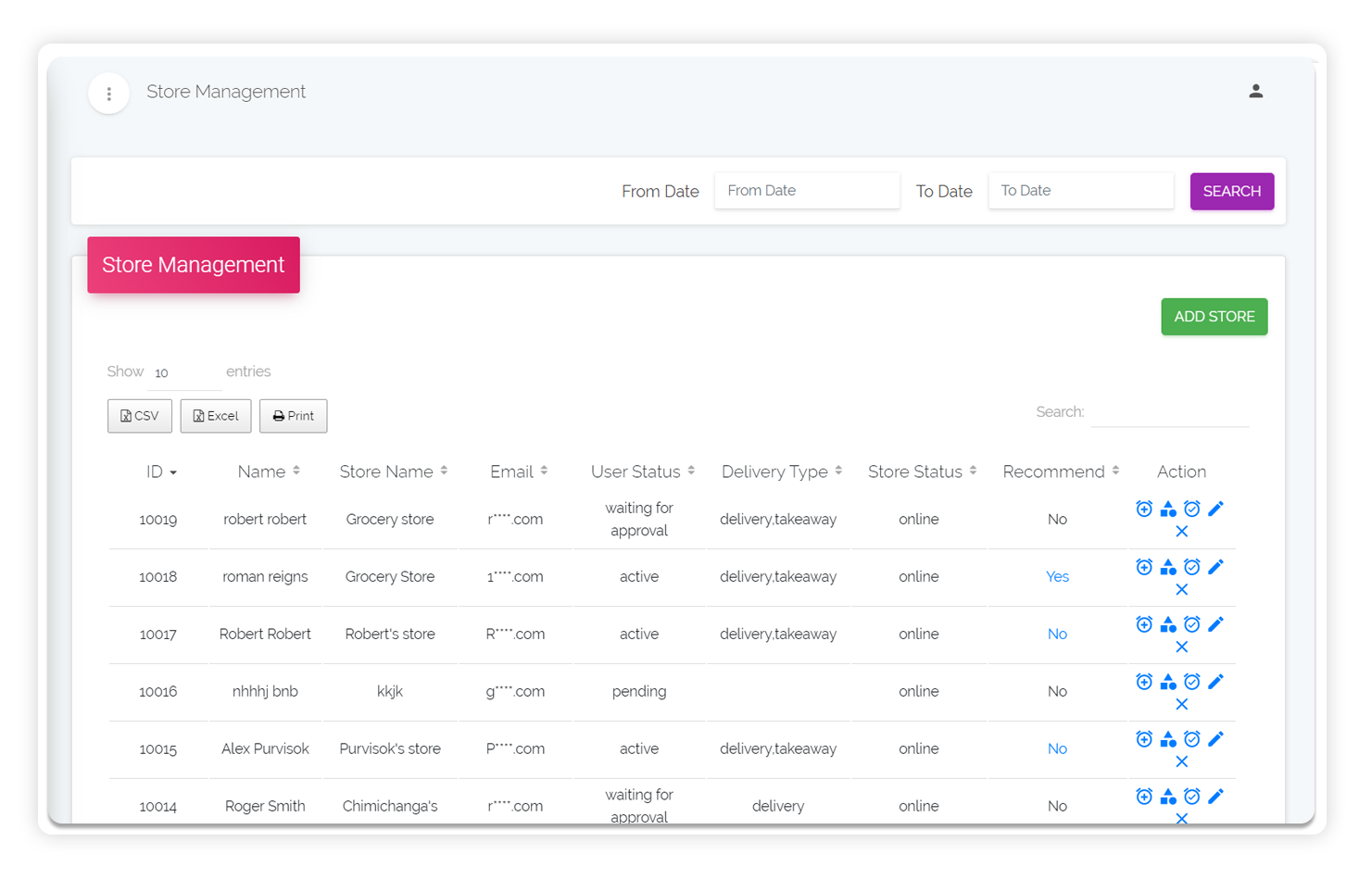1372x880 pixels.
Task: Click the green ADD STORE button
Action: point(1214,317)
